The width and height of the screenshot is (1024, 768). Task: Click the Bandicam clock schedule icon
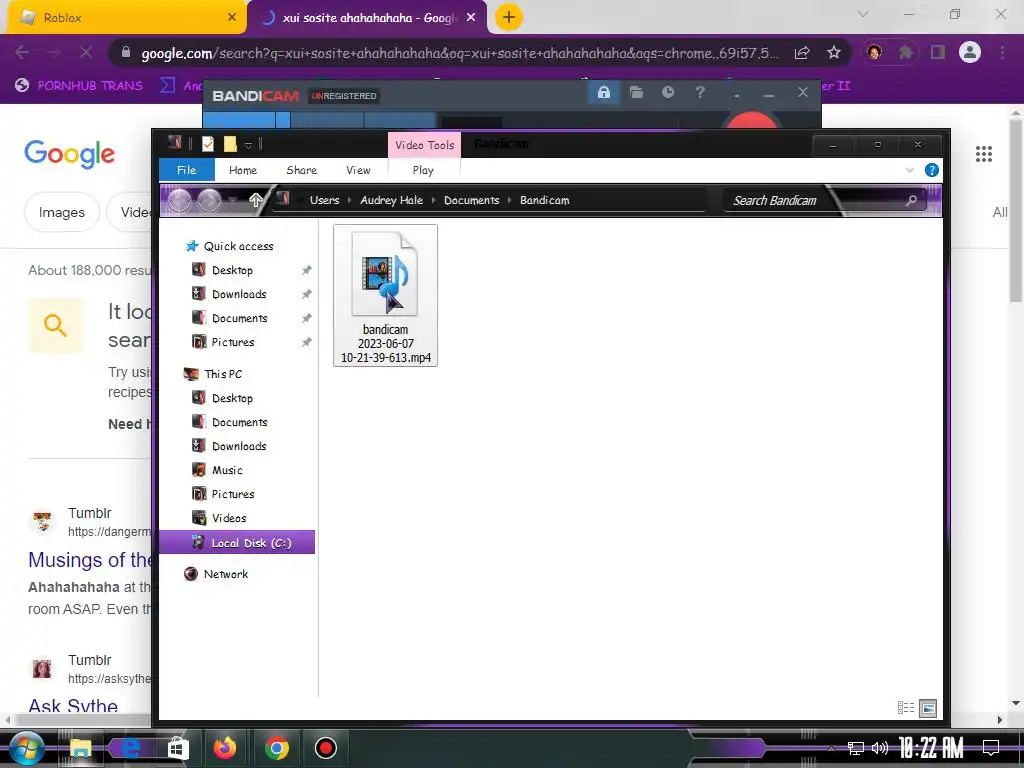click(667, 93)
